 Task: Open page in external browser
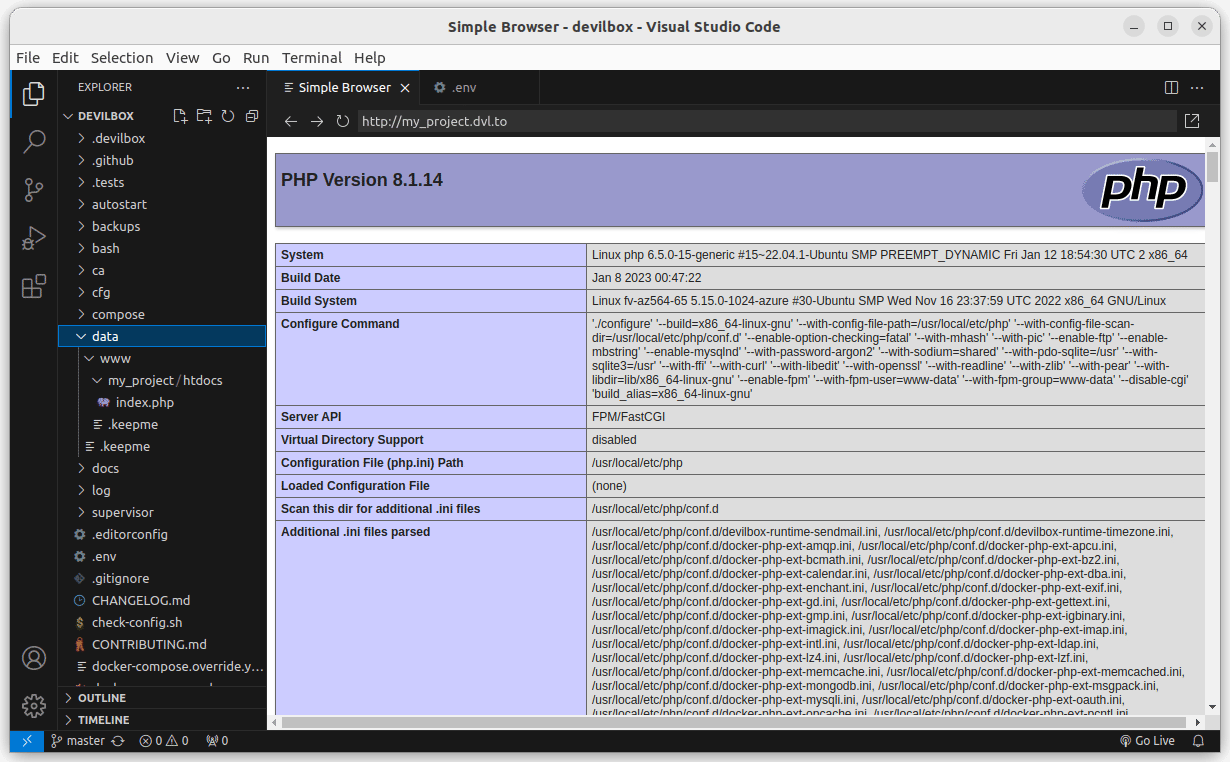tap(1192, 121)
